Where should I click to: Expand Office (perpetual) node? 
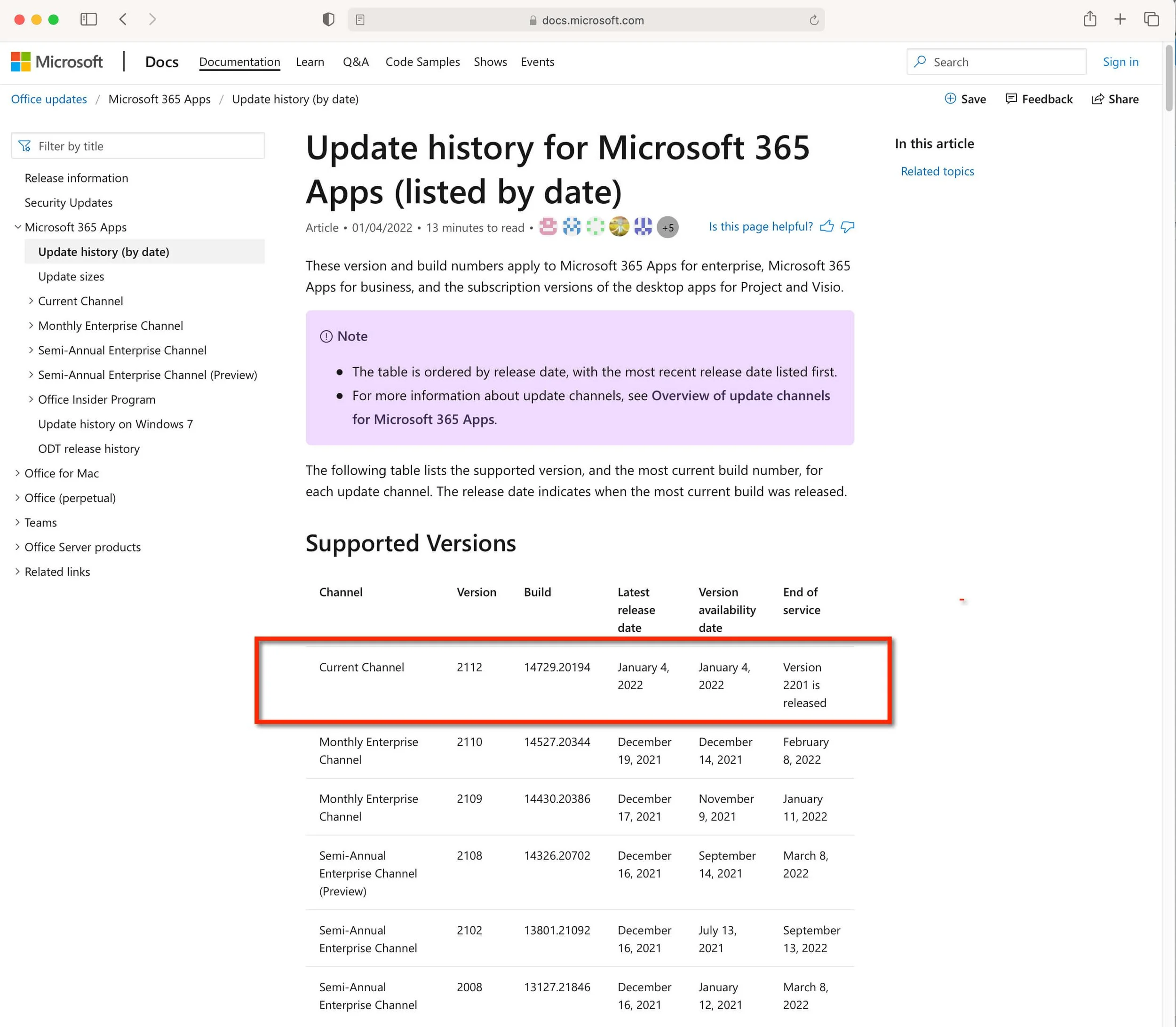18,498
